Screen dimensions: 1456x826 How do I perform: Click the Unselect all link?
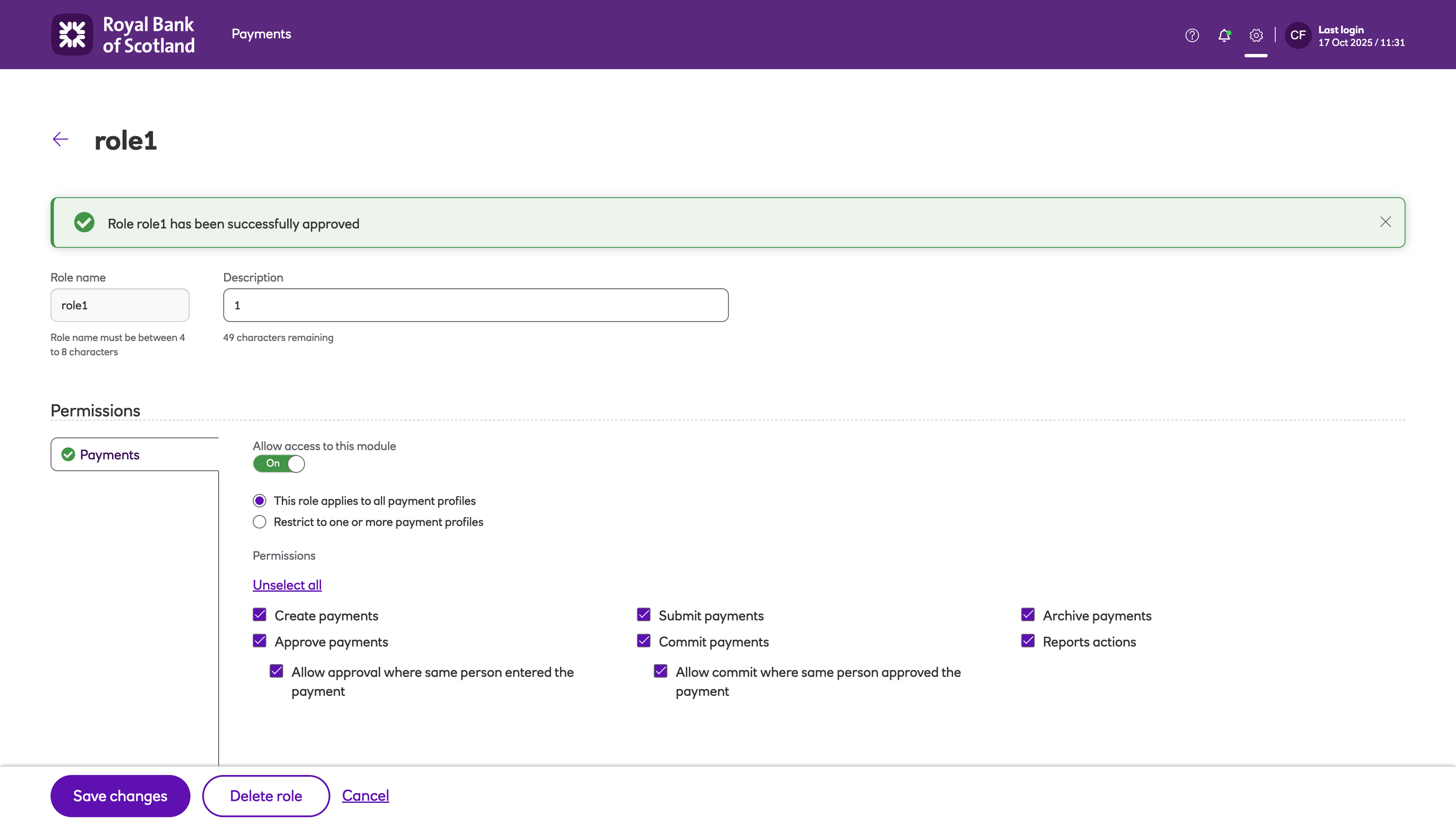coord(287,585)
